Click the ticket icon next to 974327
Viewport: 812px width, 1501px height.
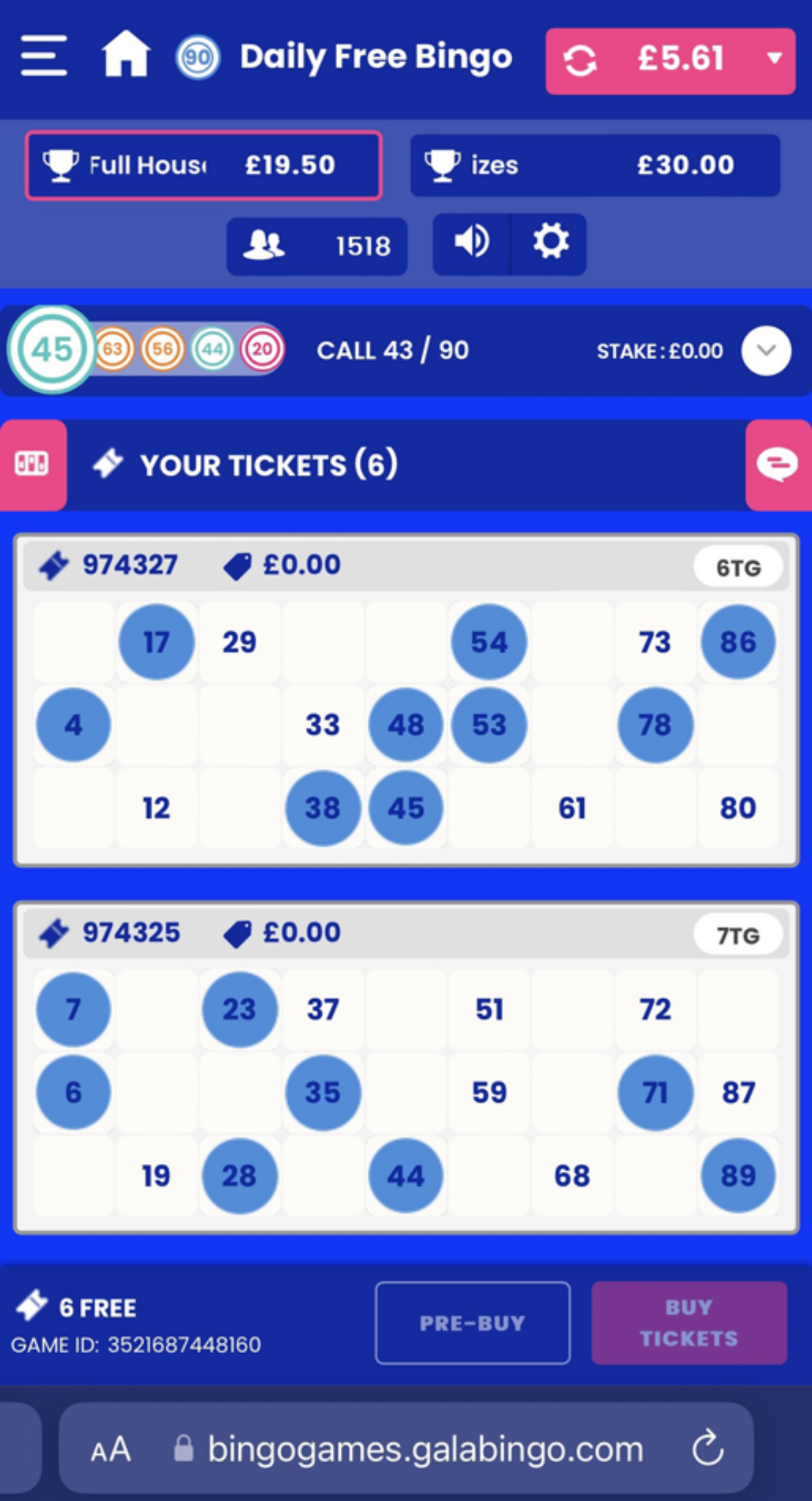tap(51, 564)
